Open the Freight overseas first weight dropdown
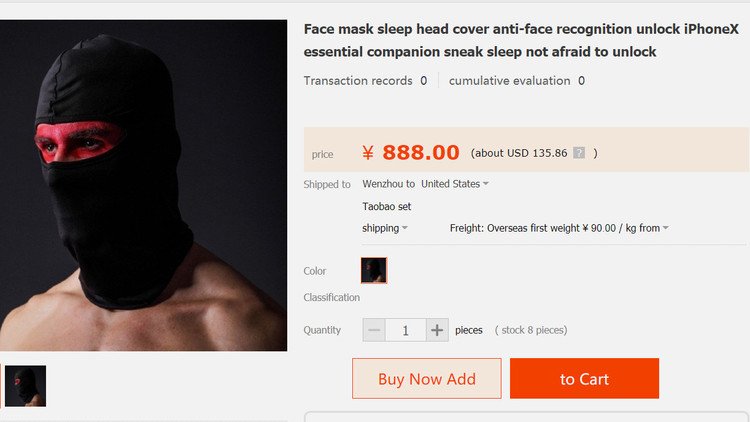Screen dimensions: 750x422 (559, 228)
